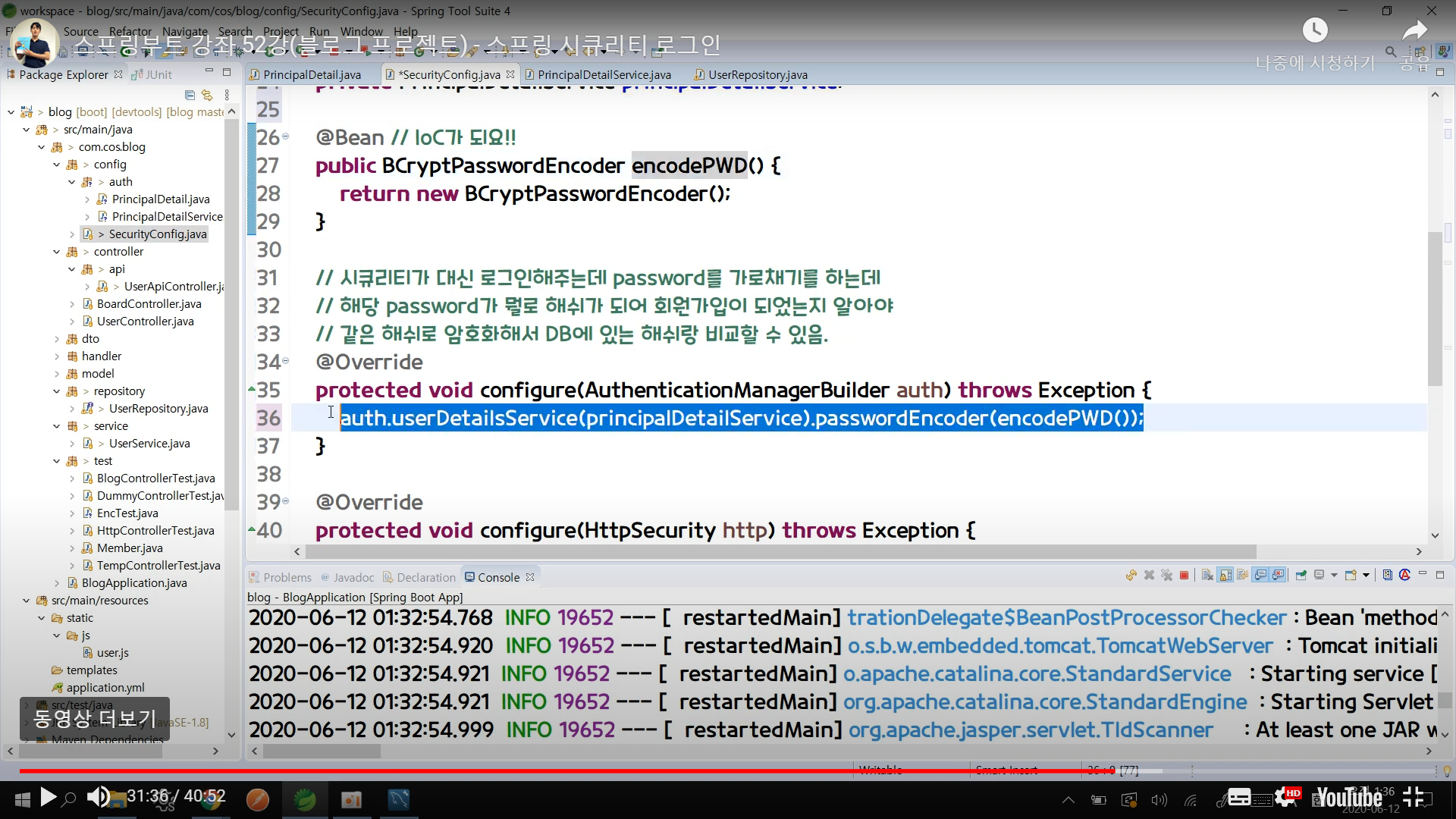Open the Javadoc tab
Image resolution: width=1456 pixels, height=819 pixels.
pos(347,577)
